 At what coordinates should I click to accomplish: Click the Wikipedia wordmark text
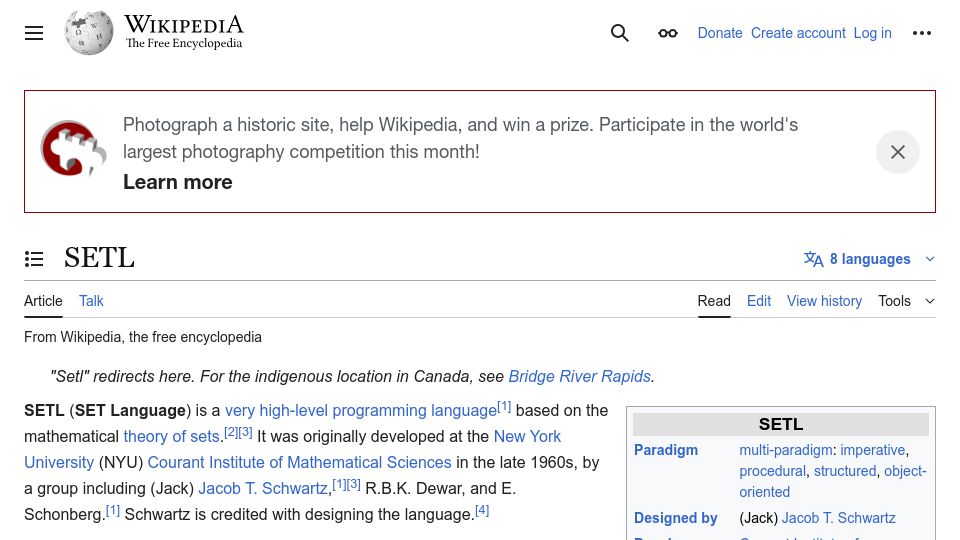click(184, 25)
